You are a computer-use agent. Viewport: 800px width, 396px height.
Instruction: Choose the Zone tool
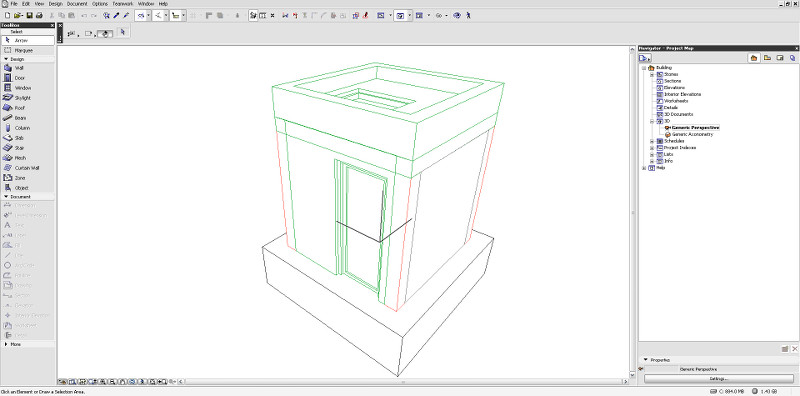click(x=28, y=178)
